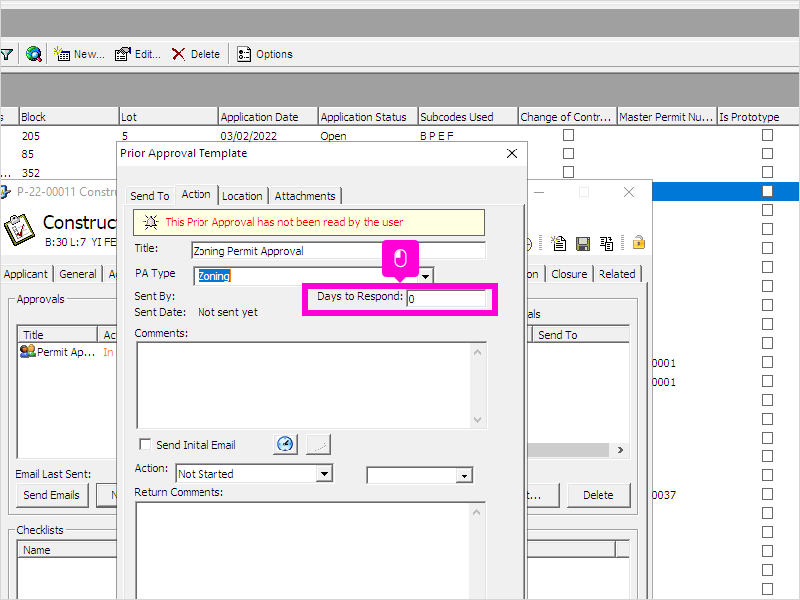Click the floppy disk save icon

[x=583, y=244]
